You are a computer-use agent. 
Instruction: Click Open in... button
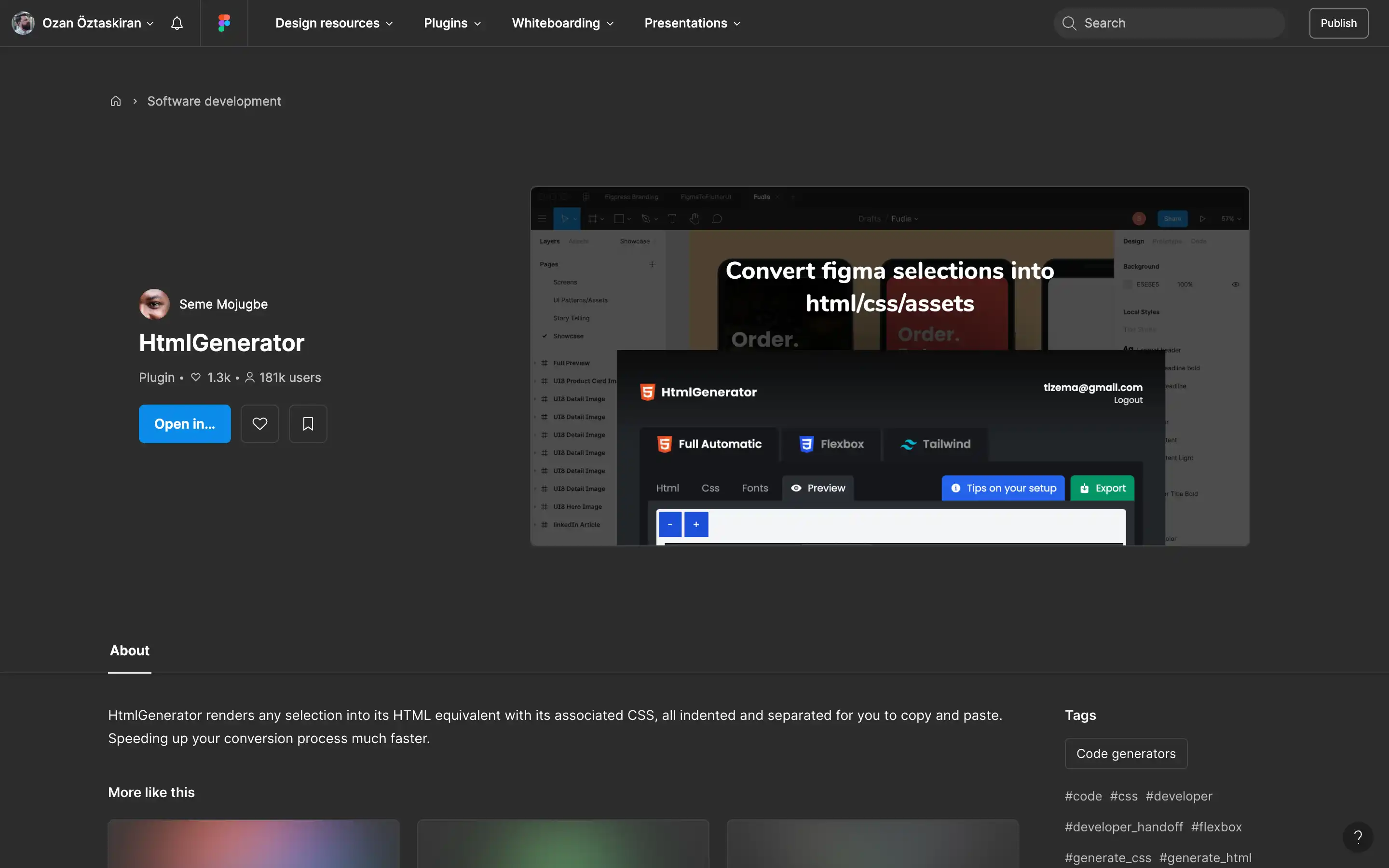point(185,424)
